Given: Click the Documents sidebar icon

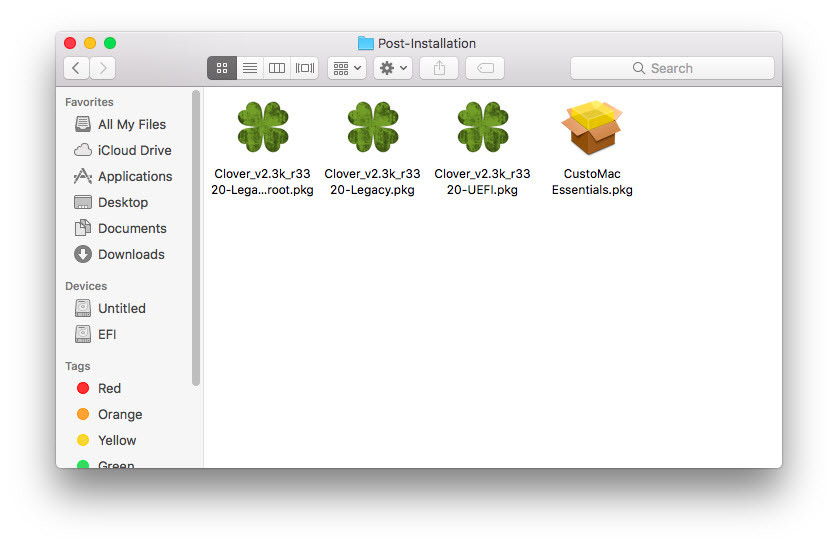Looking at the screenshot, I should pyautogui.click(x=83, y=228).
